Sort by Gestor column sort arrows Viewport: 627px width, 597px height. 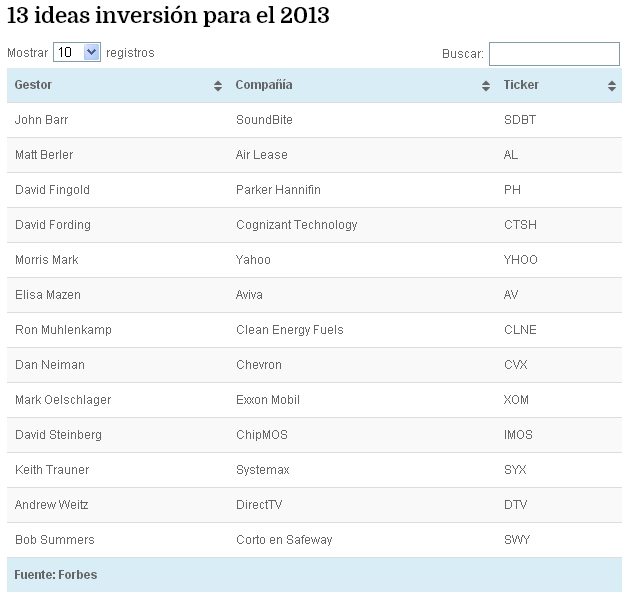[x=218, y=86]
